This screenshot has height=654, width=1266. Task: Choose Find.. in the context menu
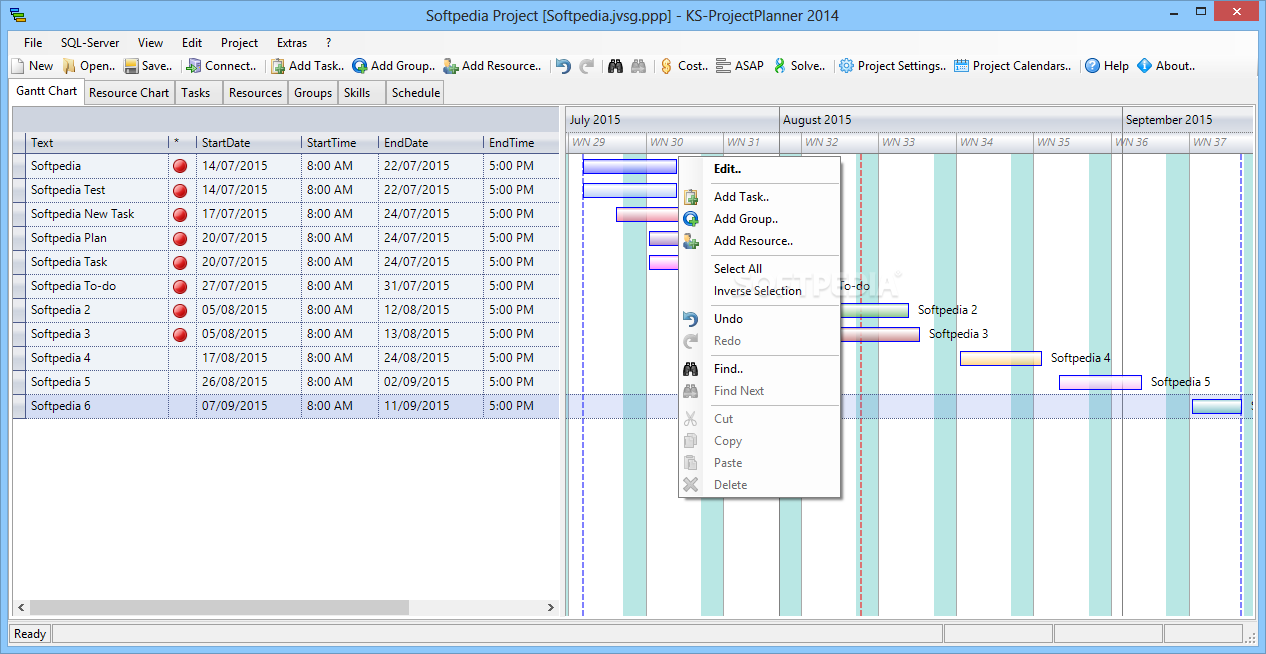pyautogui.click(x=760, y=369)
